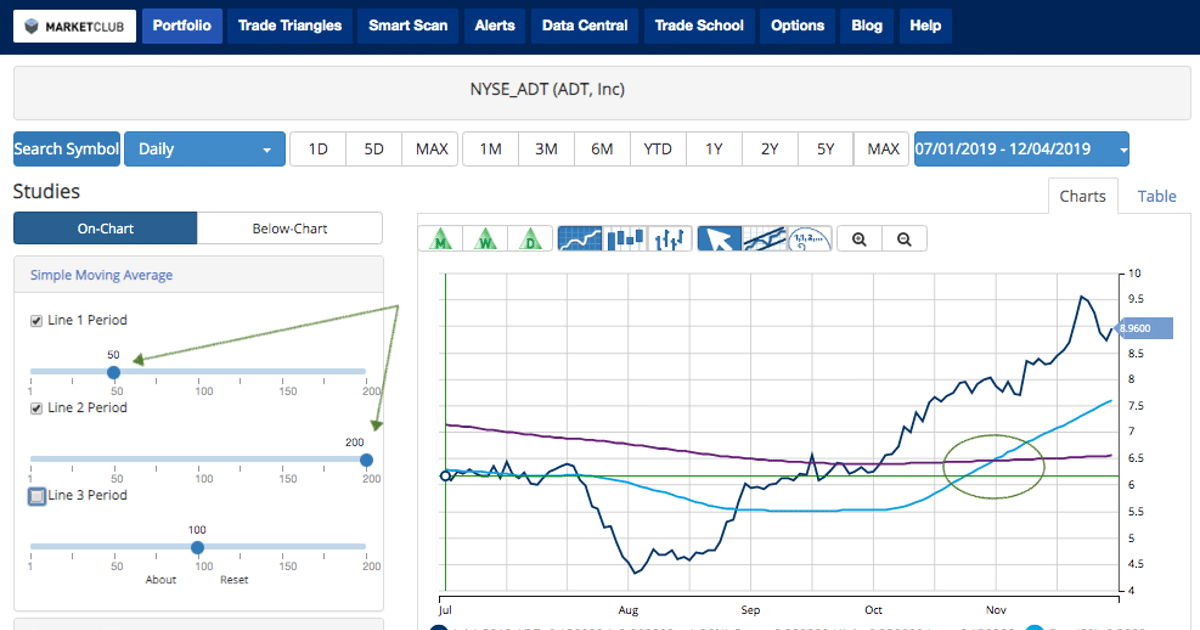Go to Trade School
Screen dimensions: 1200x630
[x=699, y=26]
